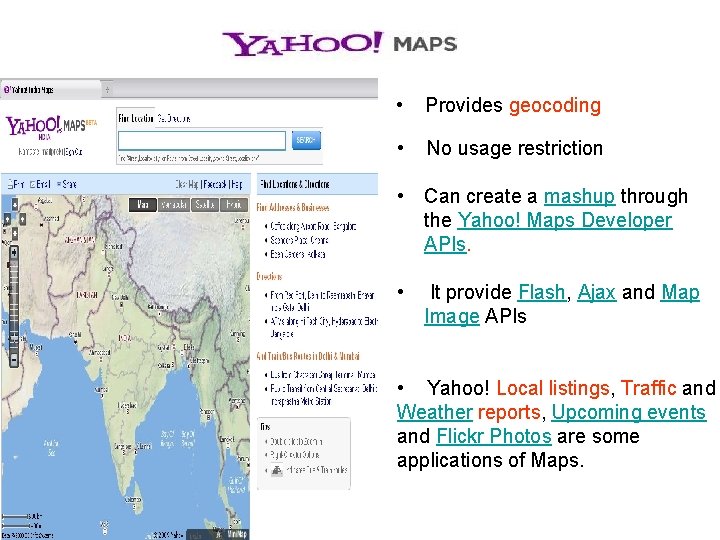Zoom in using the plus button

[x=14, y=252]
